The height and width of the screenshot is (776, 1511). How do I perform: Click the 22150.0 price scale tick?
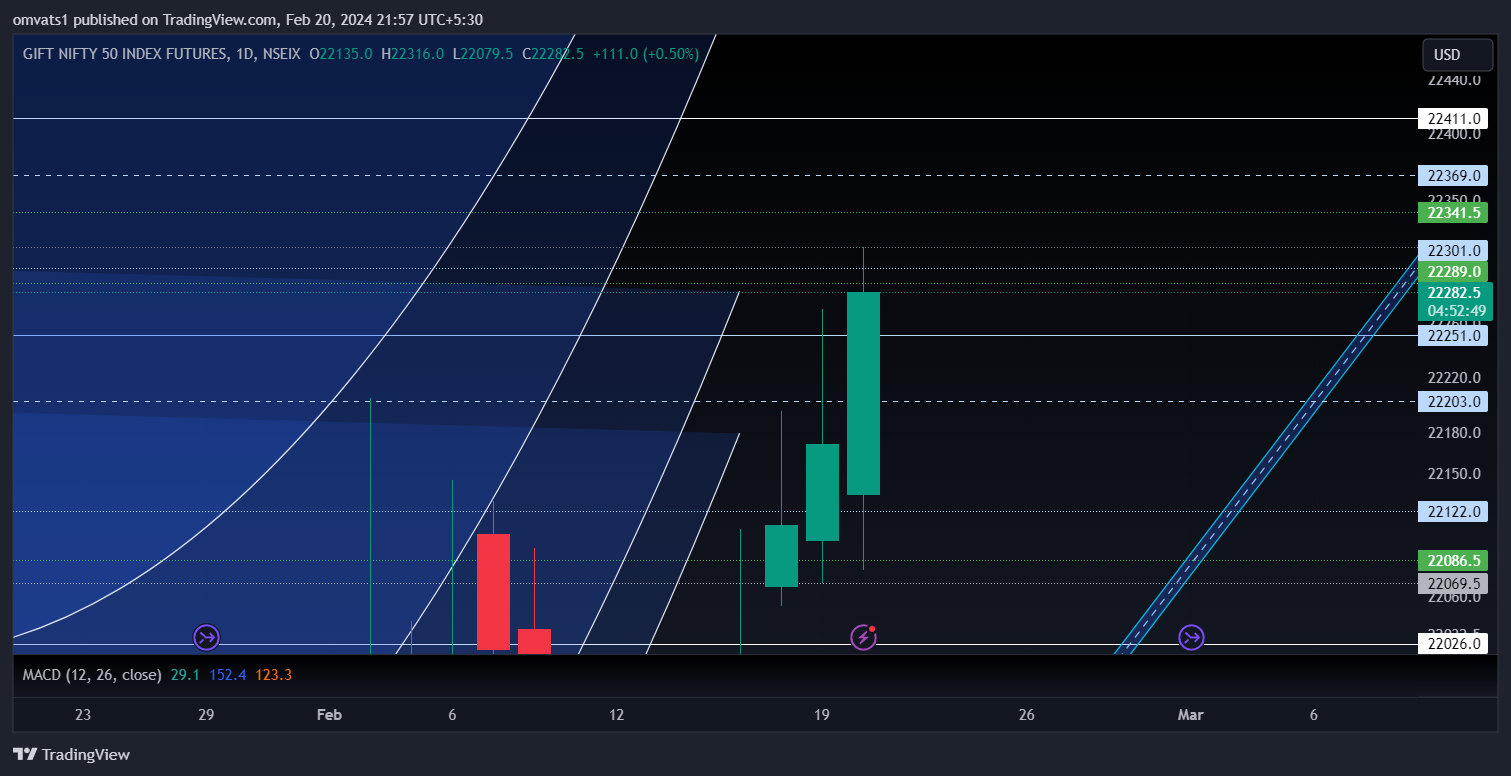tap(1454, 473)
